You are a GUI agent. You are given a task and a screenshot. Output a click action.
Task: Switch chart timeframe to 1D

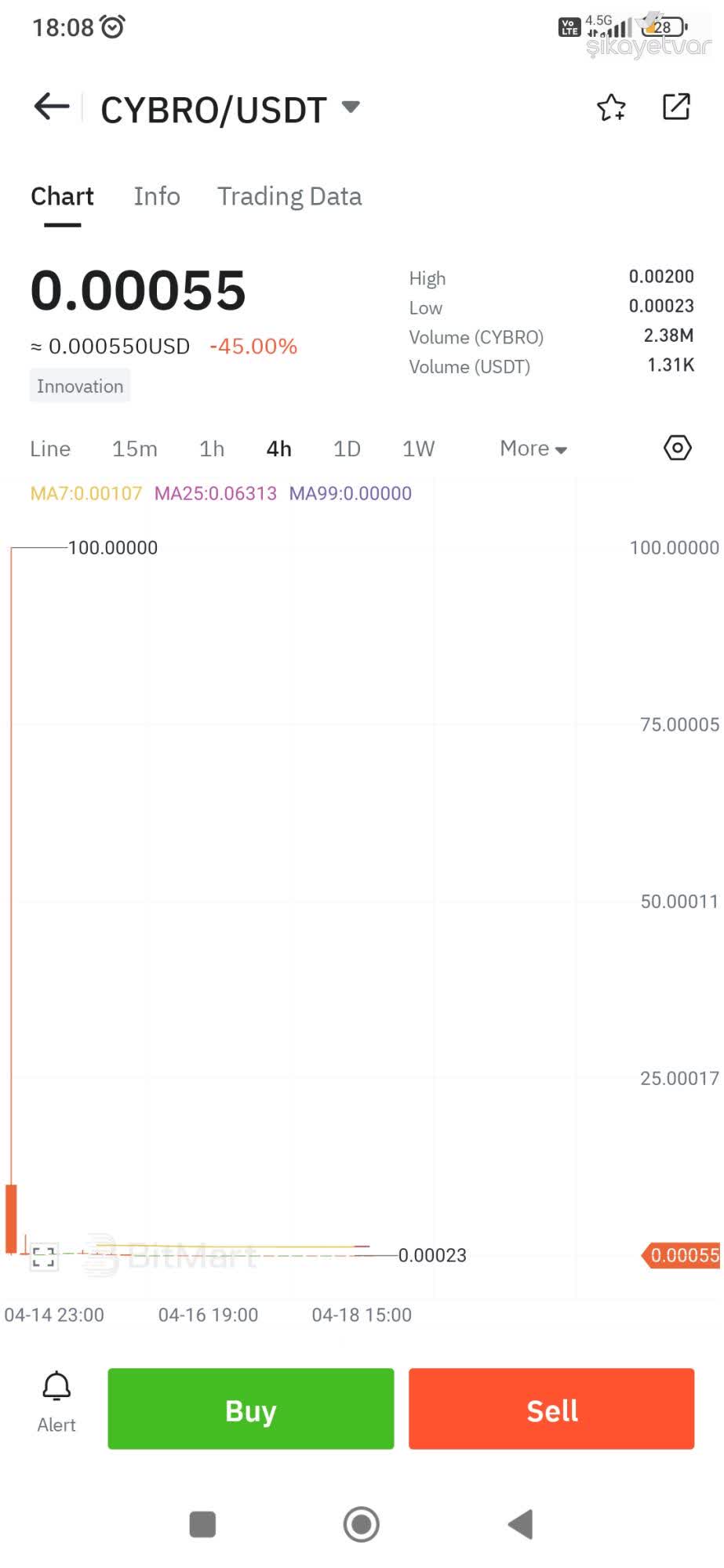345,448
